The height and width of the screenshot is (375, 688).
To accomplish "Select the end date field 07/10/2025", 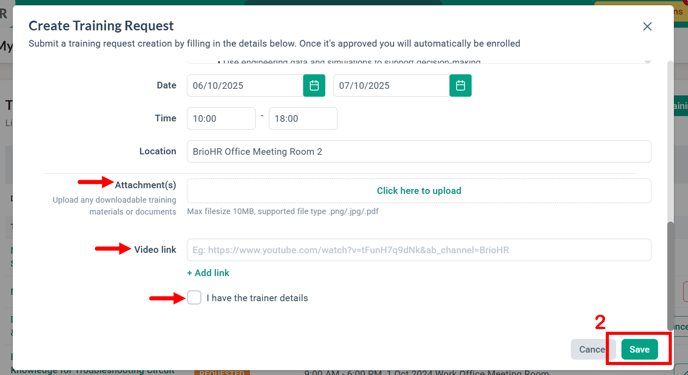I will pos(391,86).
